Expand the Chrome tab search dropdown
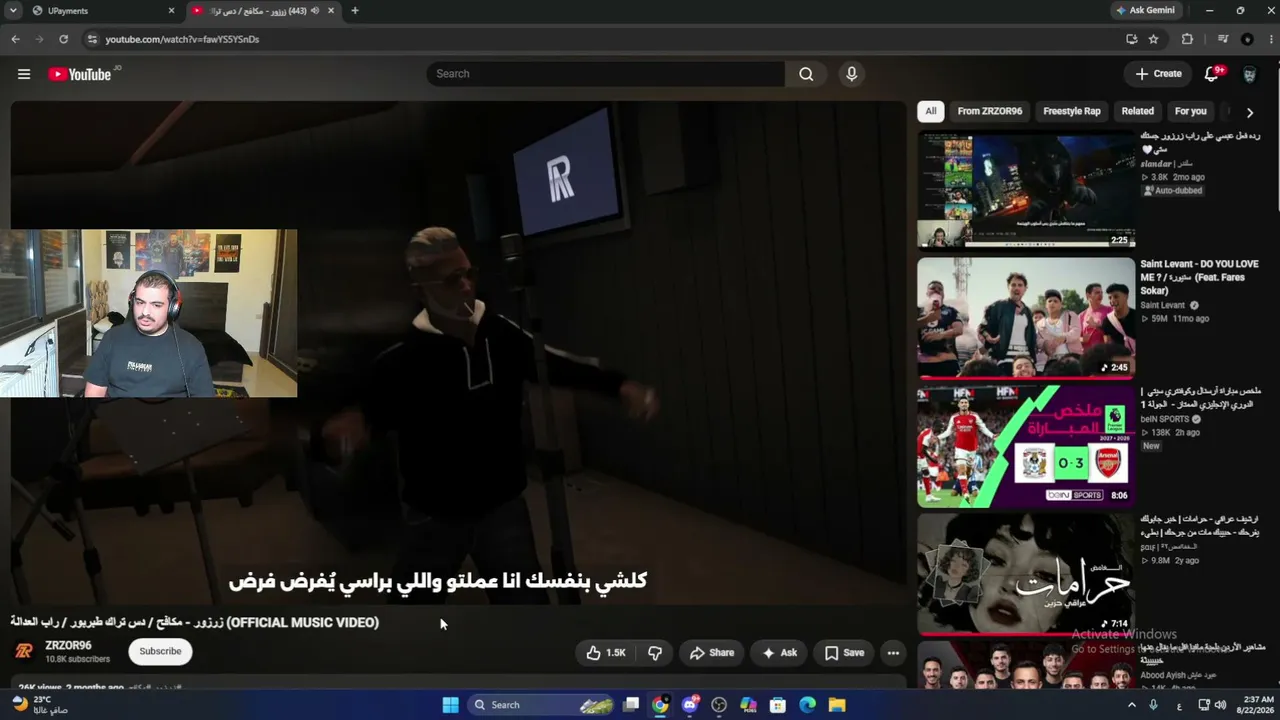The height and width of the screenshot is (720, 1280). tap(13, 11)
